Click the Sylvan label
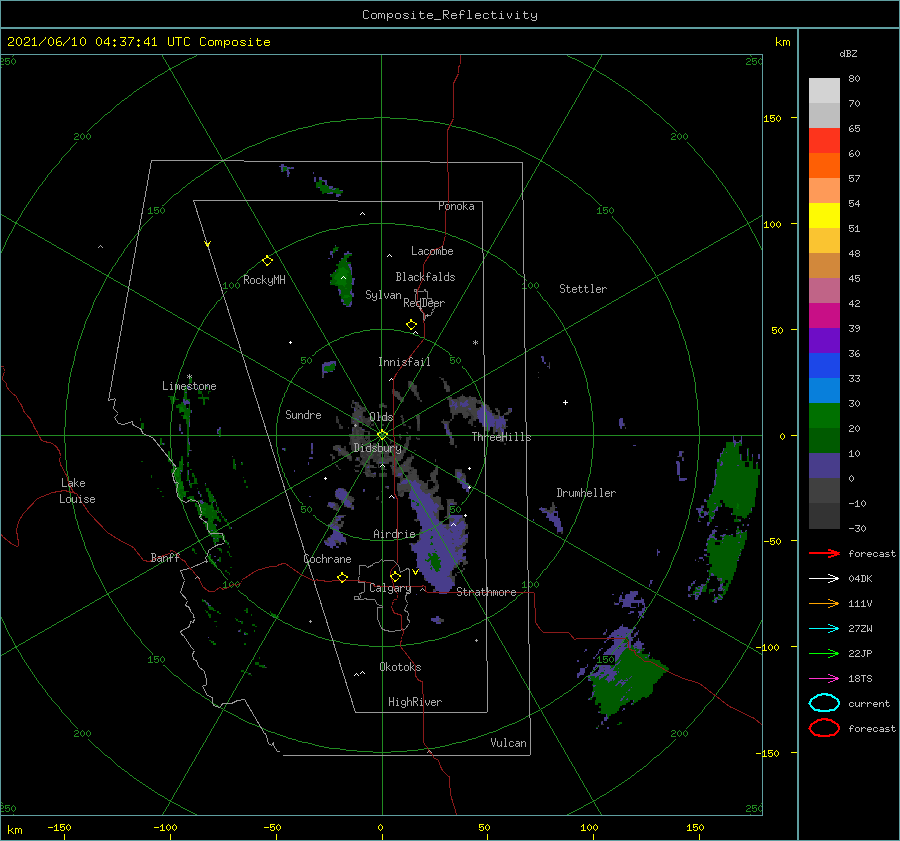 383,295
